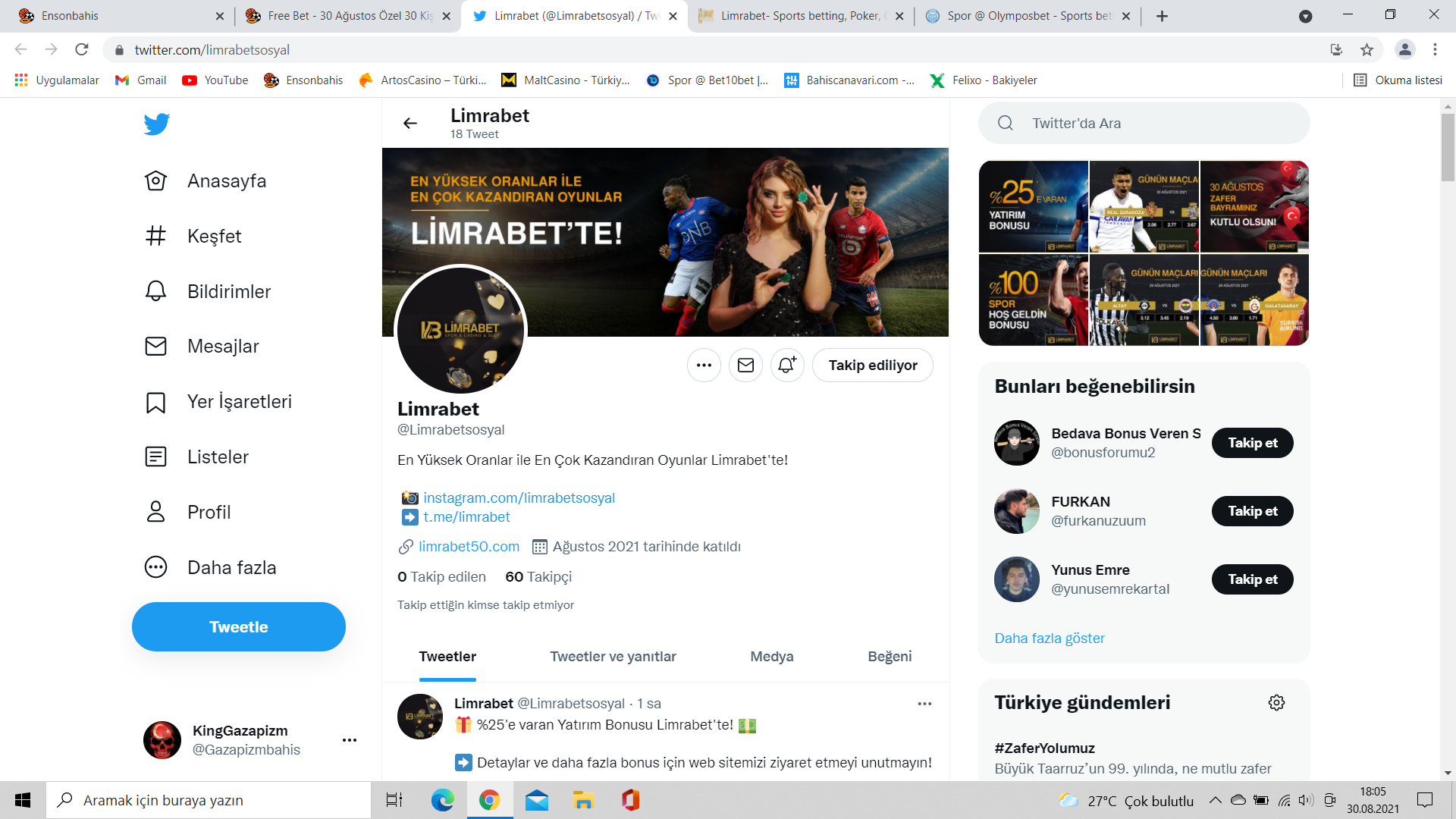
Task: Open the Chrome profile avatar icon
Action: (1404, 50)
